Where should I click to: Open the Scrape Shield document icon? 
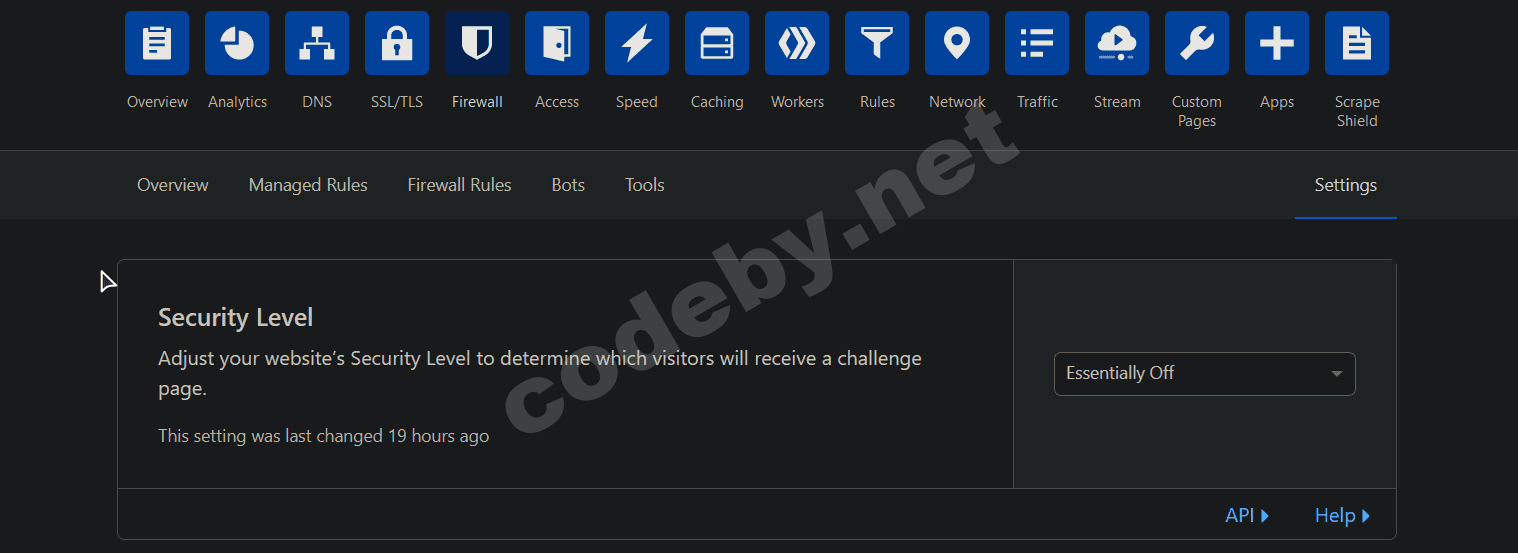coord(1357,43)
